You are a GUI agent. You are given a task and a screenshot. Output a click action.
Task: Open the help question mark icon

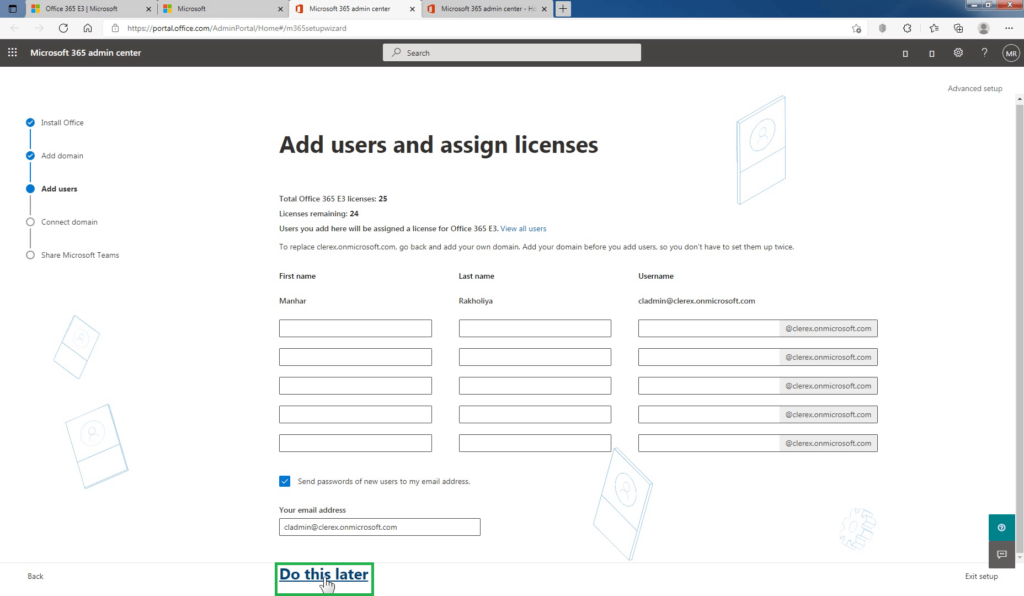(x=984, y=53)
